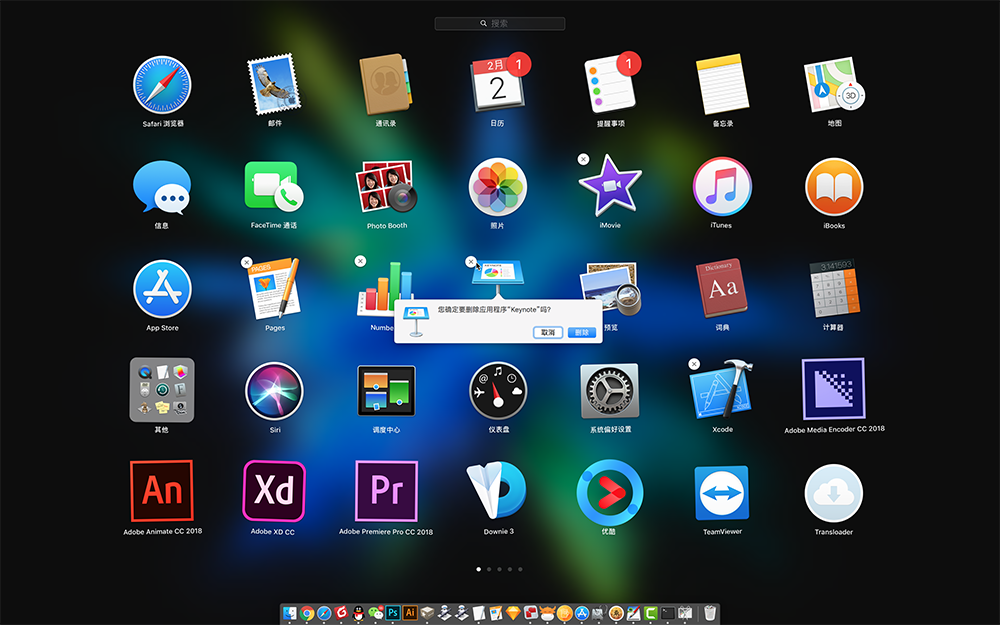Launch Xcode
Screen dimensions: 1000x625
[x=721, y=390]
